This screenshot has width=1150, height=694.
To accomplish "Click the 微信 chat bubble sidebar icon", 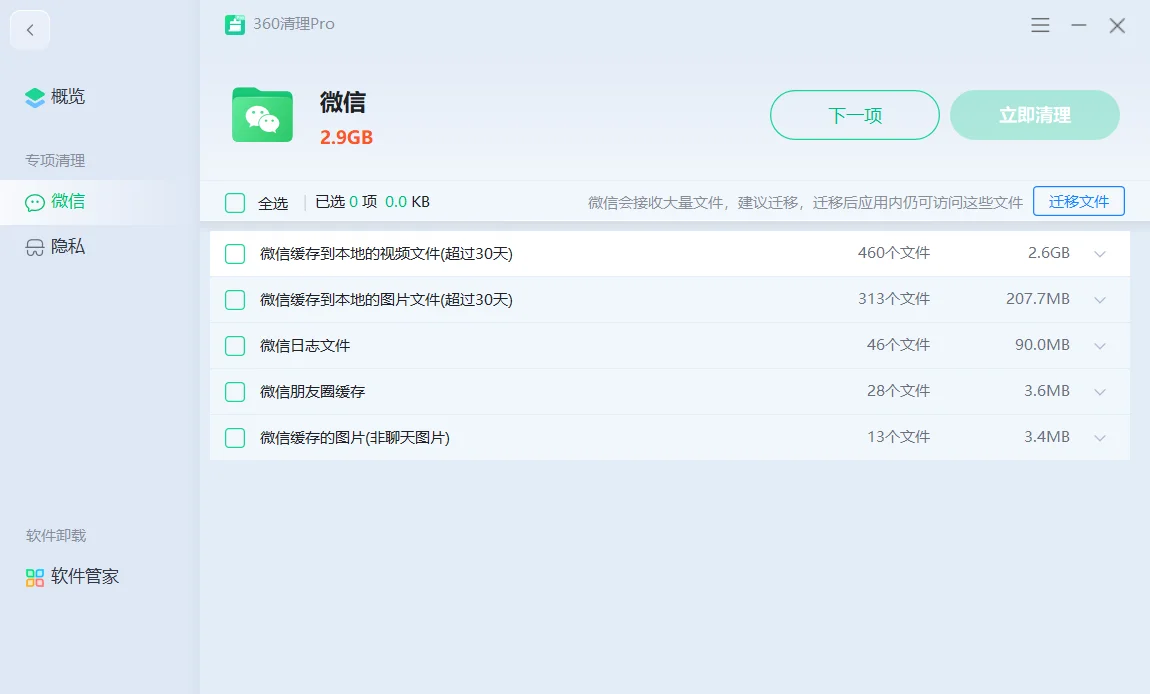I will point(34,202).
